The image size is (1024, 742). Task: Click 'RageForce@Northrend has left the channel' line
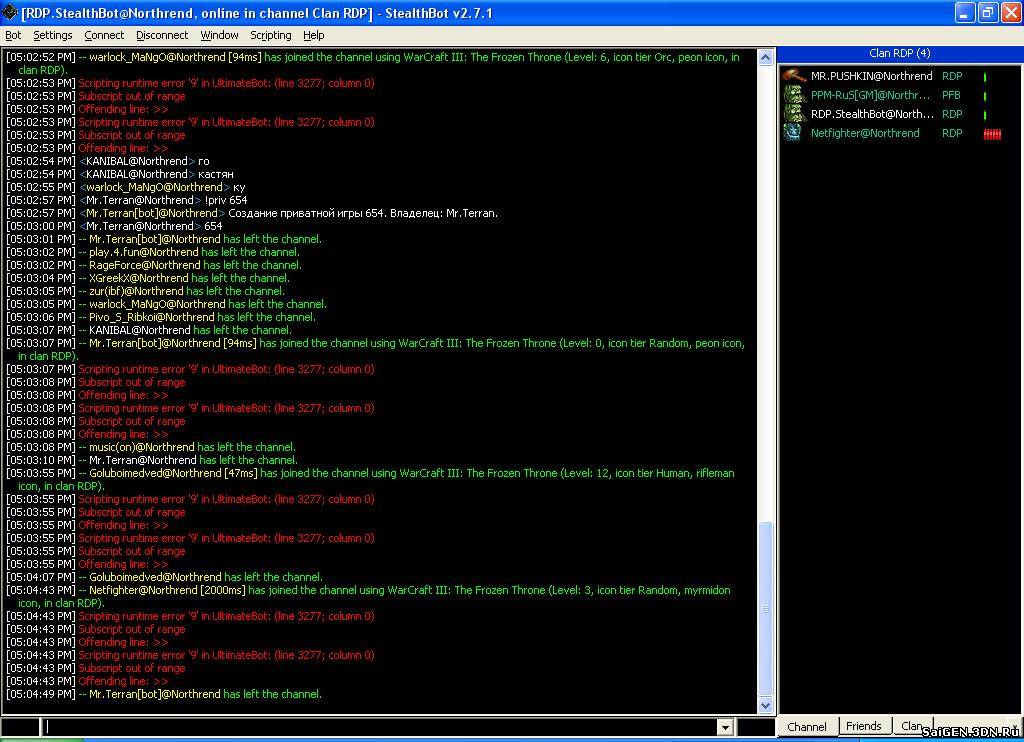pyautogui.click(x=154, y=265)
